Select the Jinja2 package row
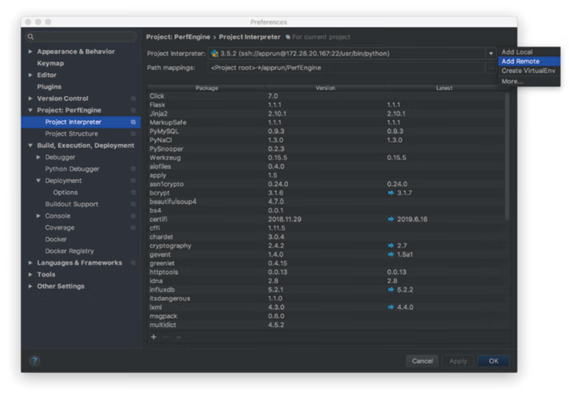The image size is (569, 396). tap(326, 114)
